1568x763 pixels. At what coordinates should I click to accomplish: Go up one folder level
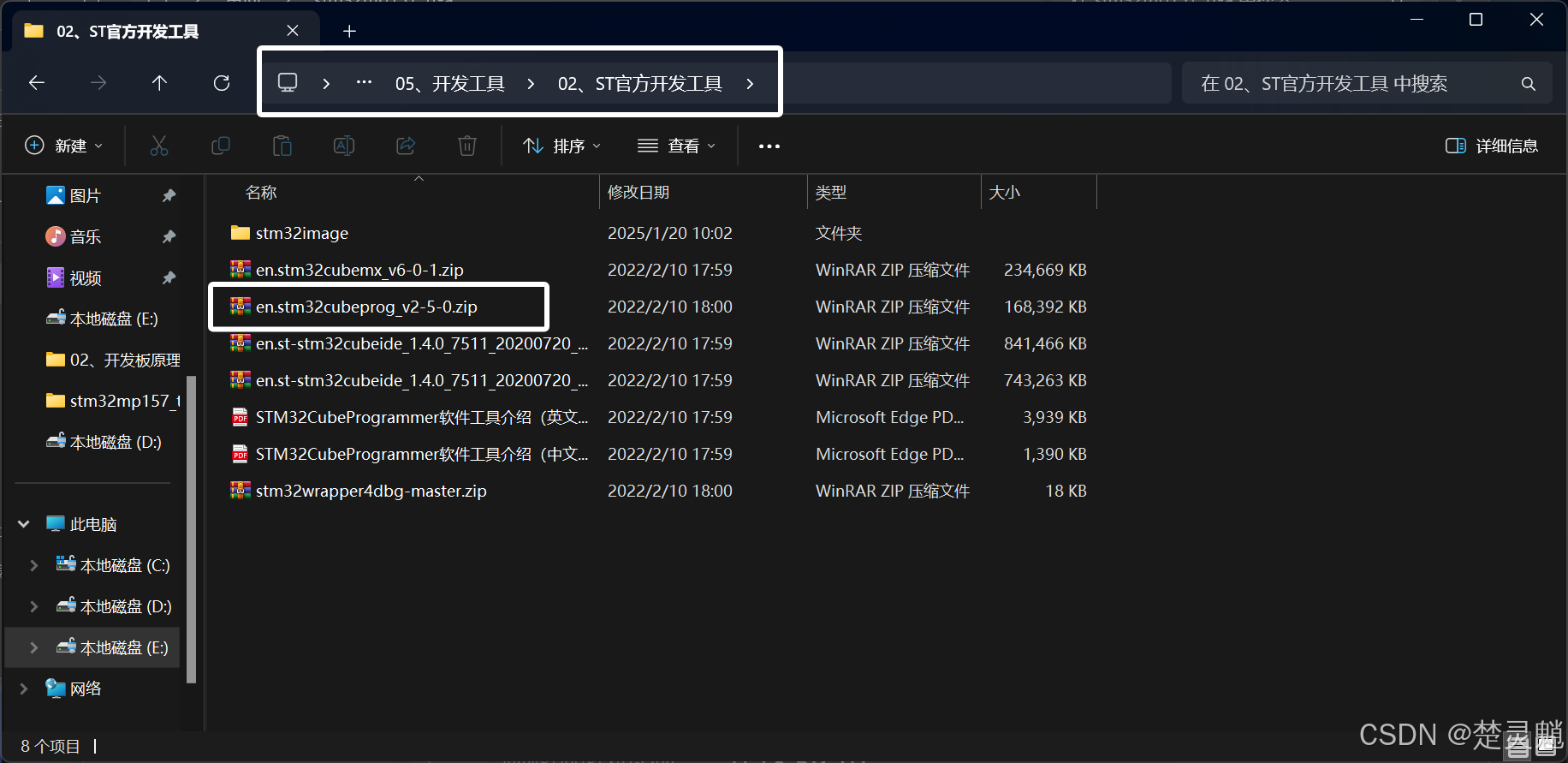tap(159, 83)
